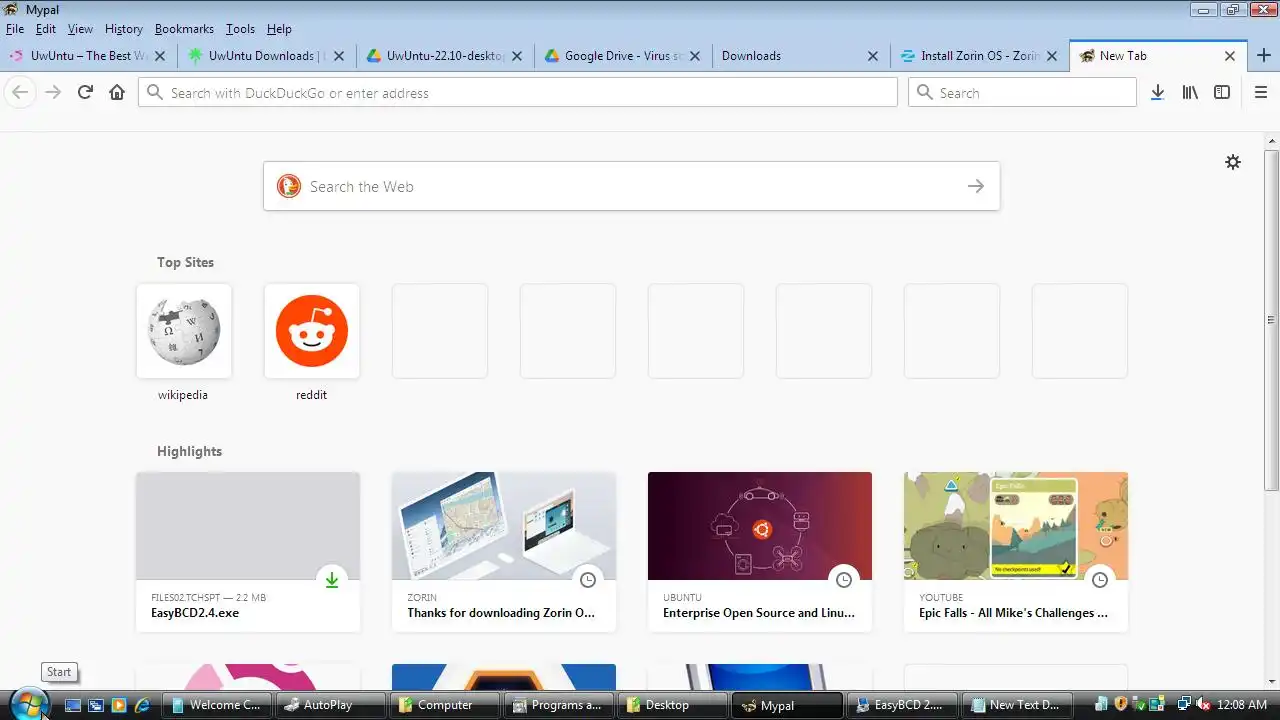Open the File menu
The height and width of the screenshot is (720, 1280).
point(14,29)
